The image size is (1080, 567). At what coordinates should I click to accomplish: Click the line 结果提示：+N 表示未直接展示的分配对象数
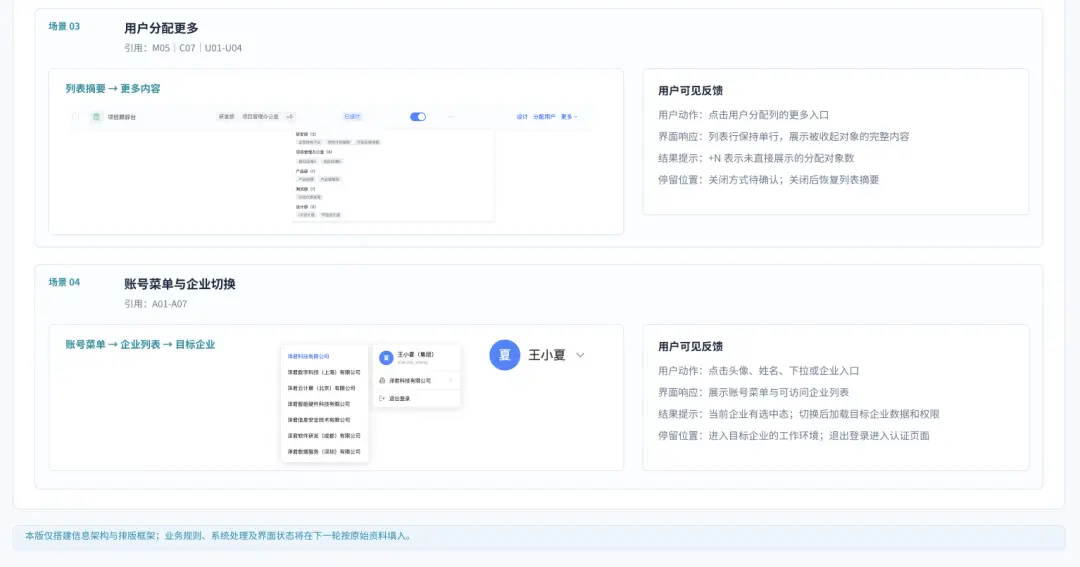(x=756, y=158)
